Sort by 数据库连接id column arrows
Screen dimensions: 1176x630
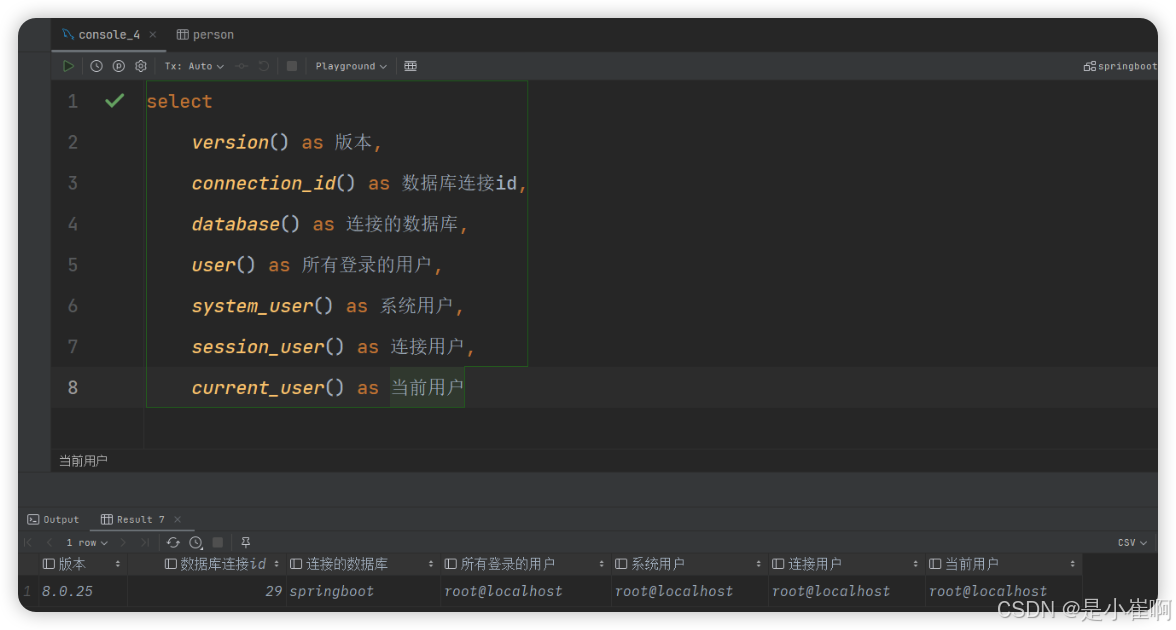pyautogui.click(x=277, y=564)
